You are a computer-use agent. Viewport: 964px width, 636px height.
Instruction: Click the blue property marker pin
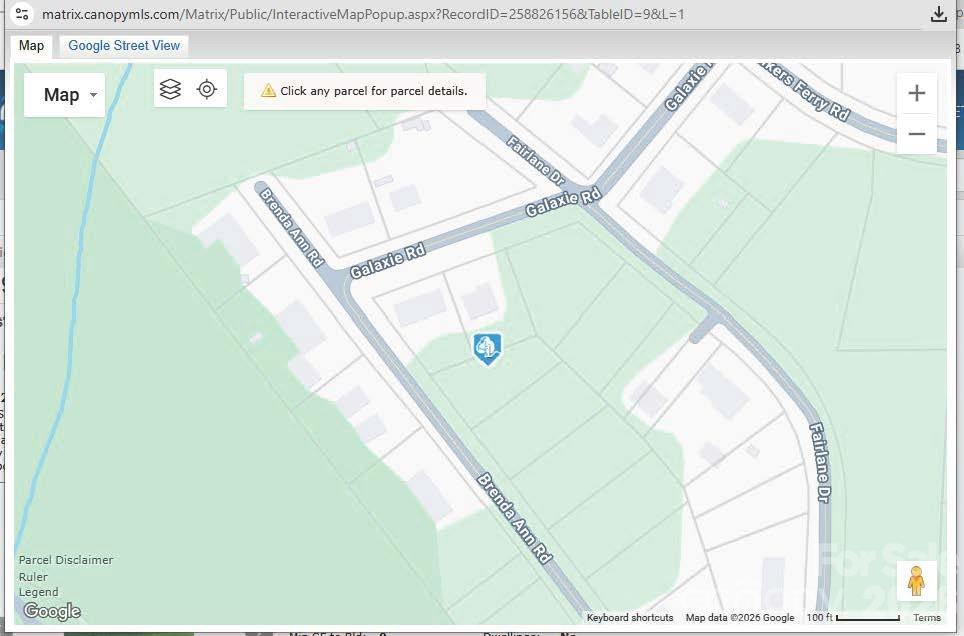tap(486, 348)
